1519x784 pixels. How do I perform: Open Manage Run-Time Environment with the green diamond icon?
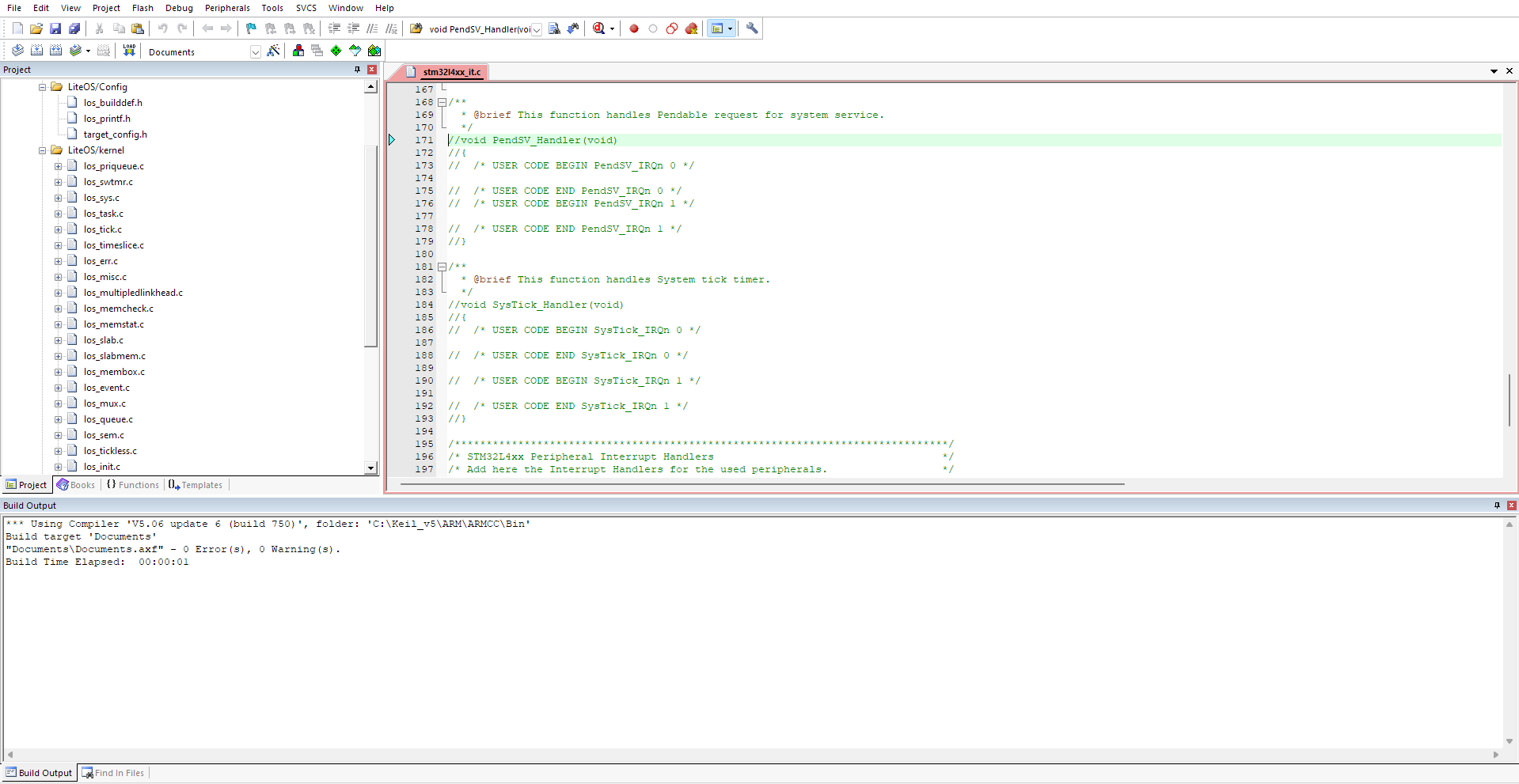pos(336,51)
